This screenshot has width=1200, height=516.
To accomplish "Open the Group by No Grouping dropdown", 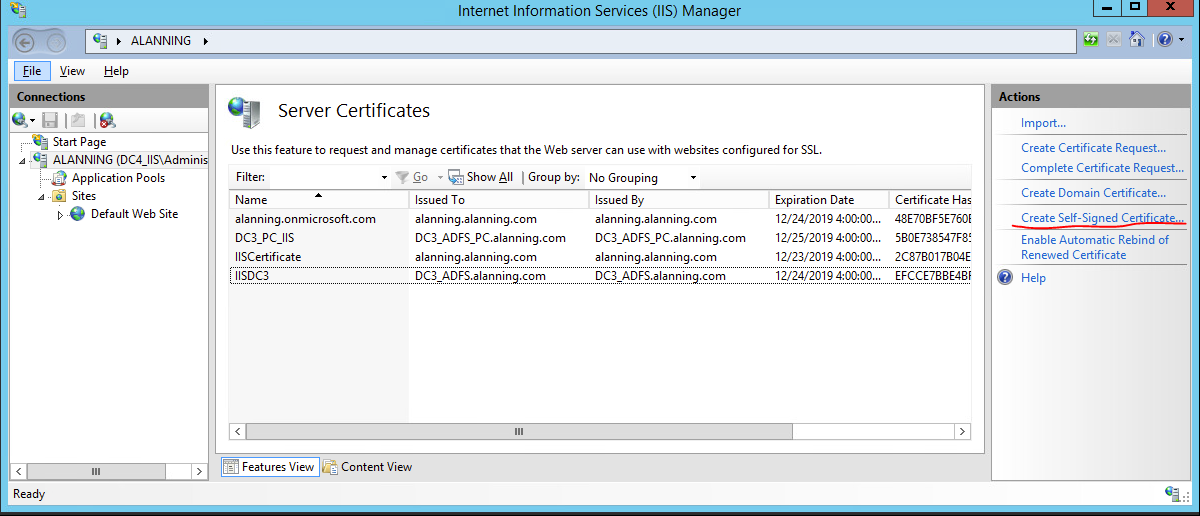I will pos(694,178).
